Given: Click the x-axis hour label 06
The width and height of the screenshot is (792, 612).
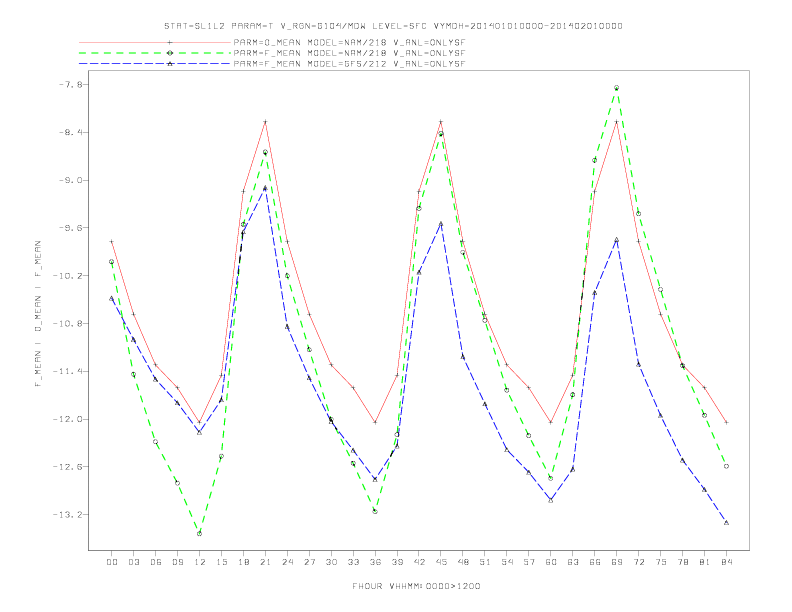Looking at the screenshot, I should (156, 562).
